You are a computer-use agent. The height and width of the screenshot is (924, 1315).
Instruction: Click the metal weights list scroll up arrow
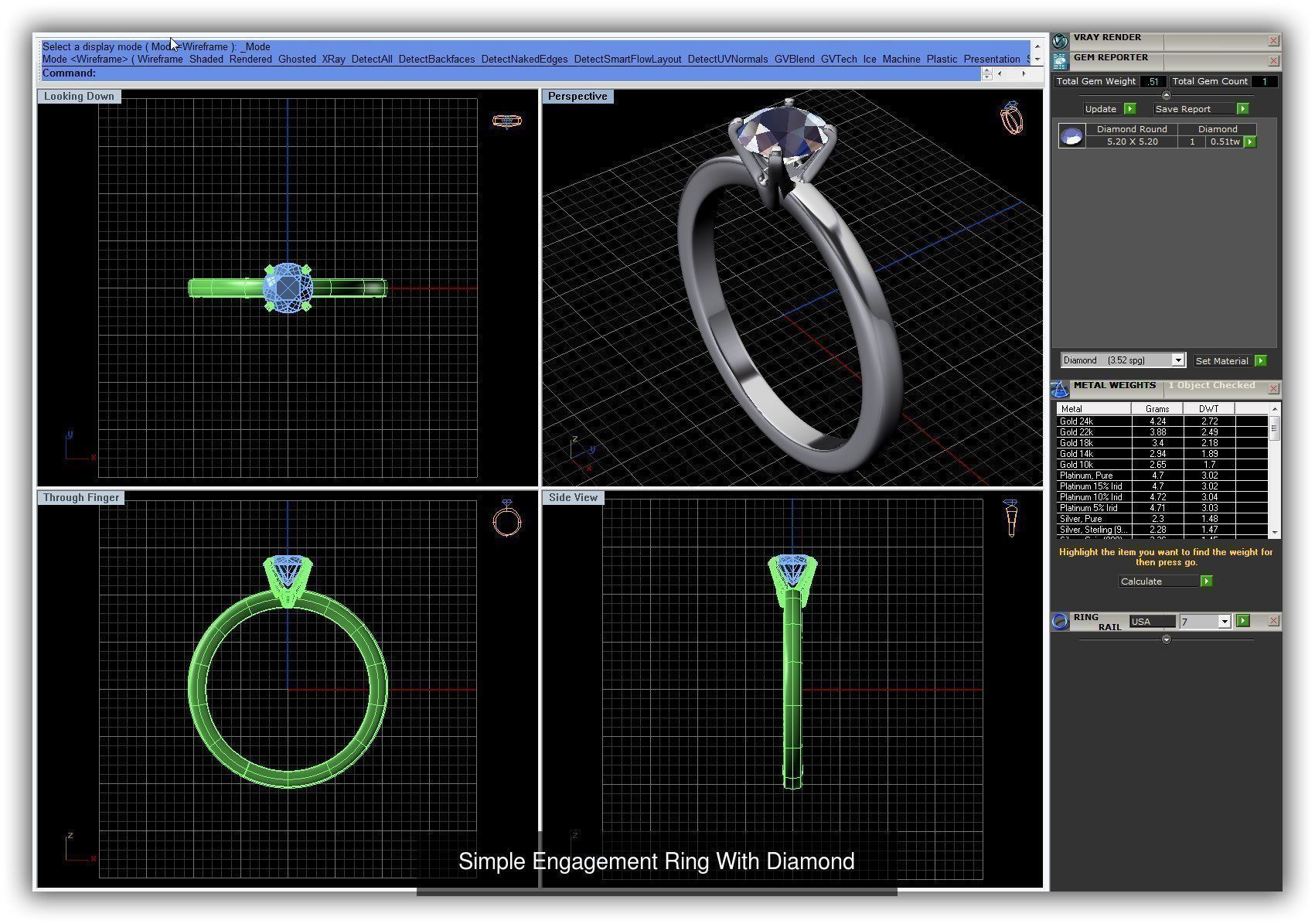pyautogui.click(x=1274, y=408)
